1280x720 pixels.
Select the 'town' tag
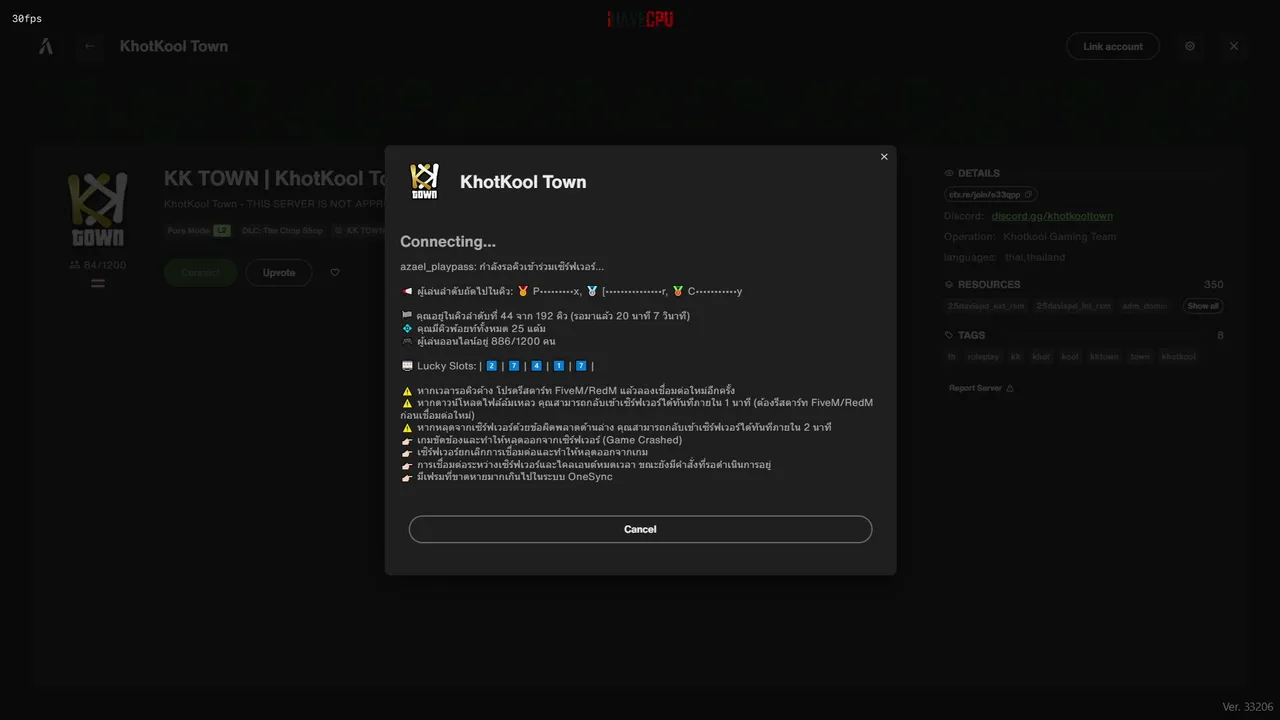[x=1140, y=357]
